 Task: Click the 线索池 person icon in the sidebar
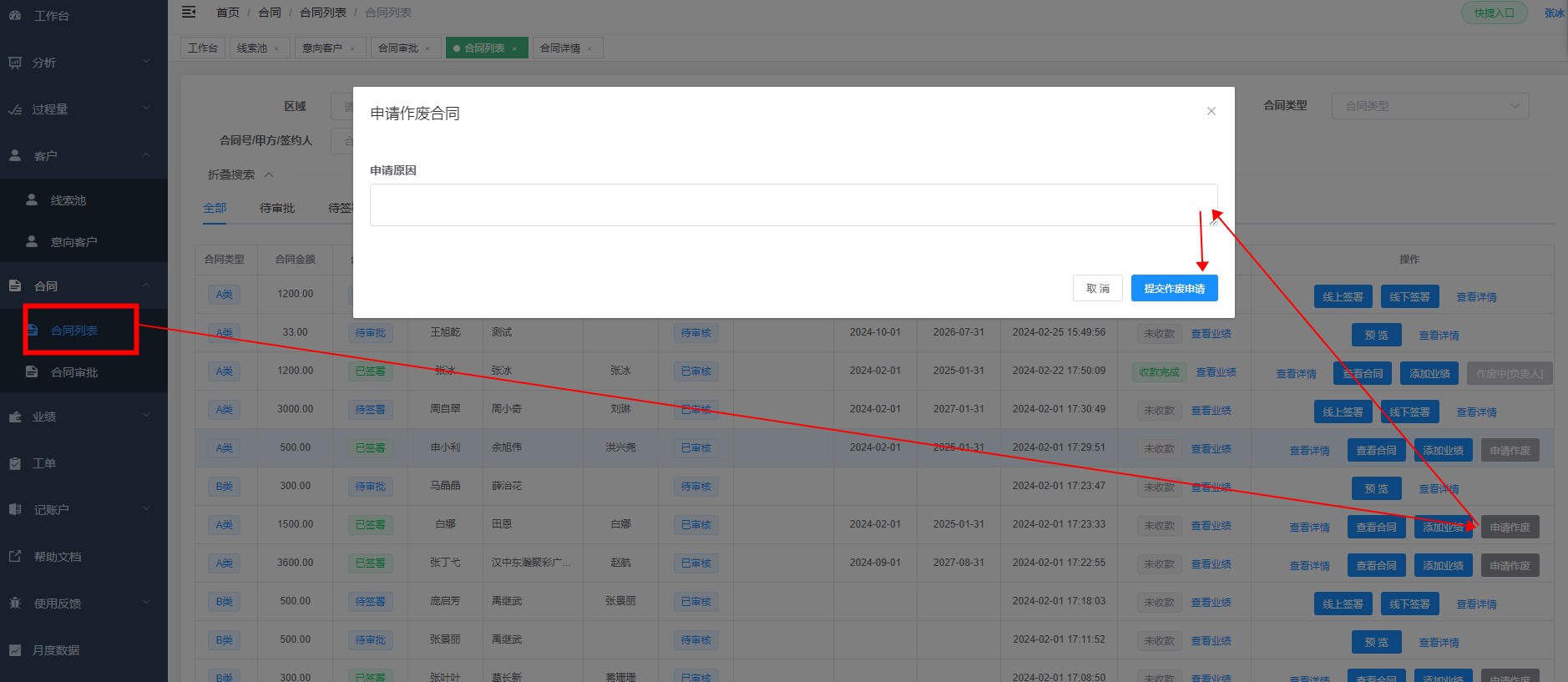pos(32,200)
